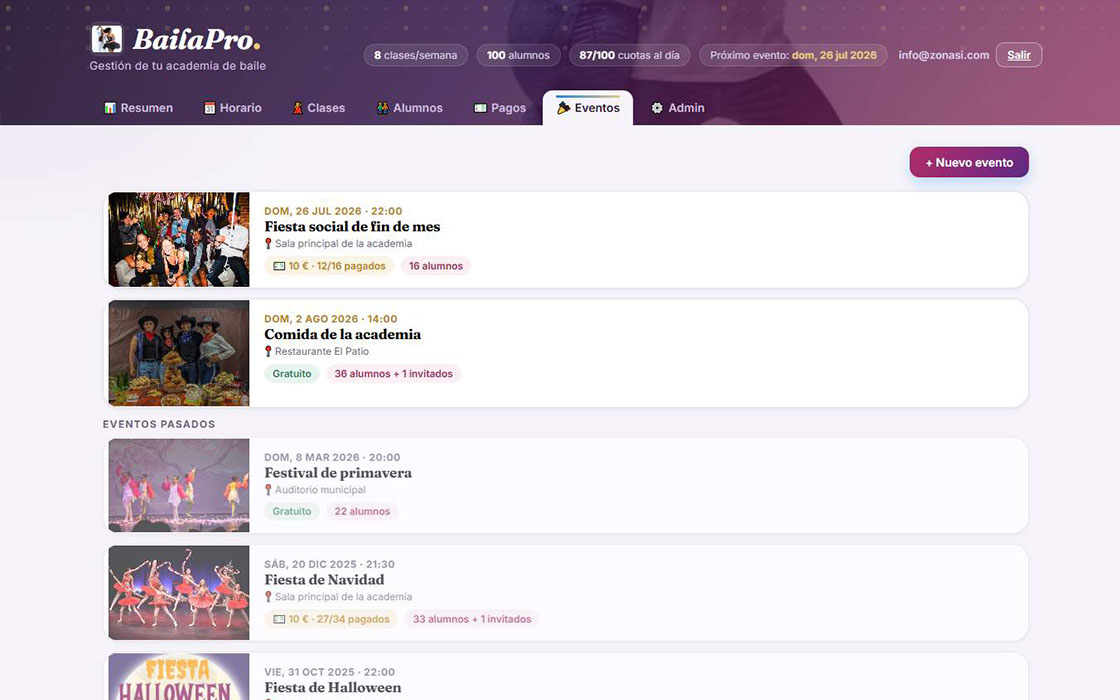Click the Horario calendar icon
The image size is (1120, 700).
[209, 108]
